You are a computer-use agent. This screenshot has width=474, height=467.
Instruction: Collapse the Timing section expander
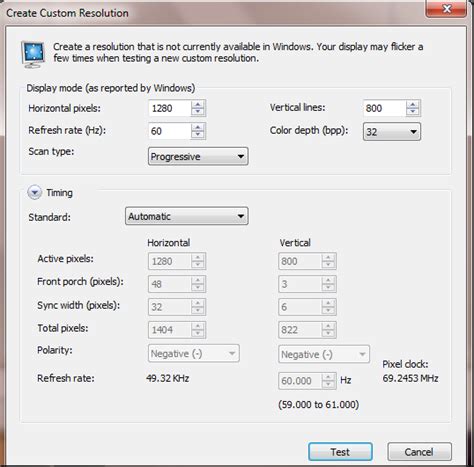pos(34,192)
